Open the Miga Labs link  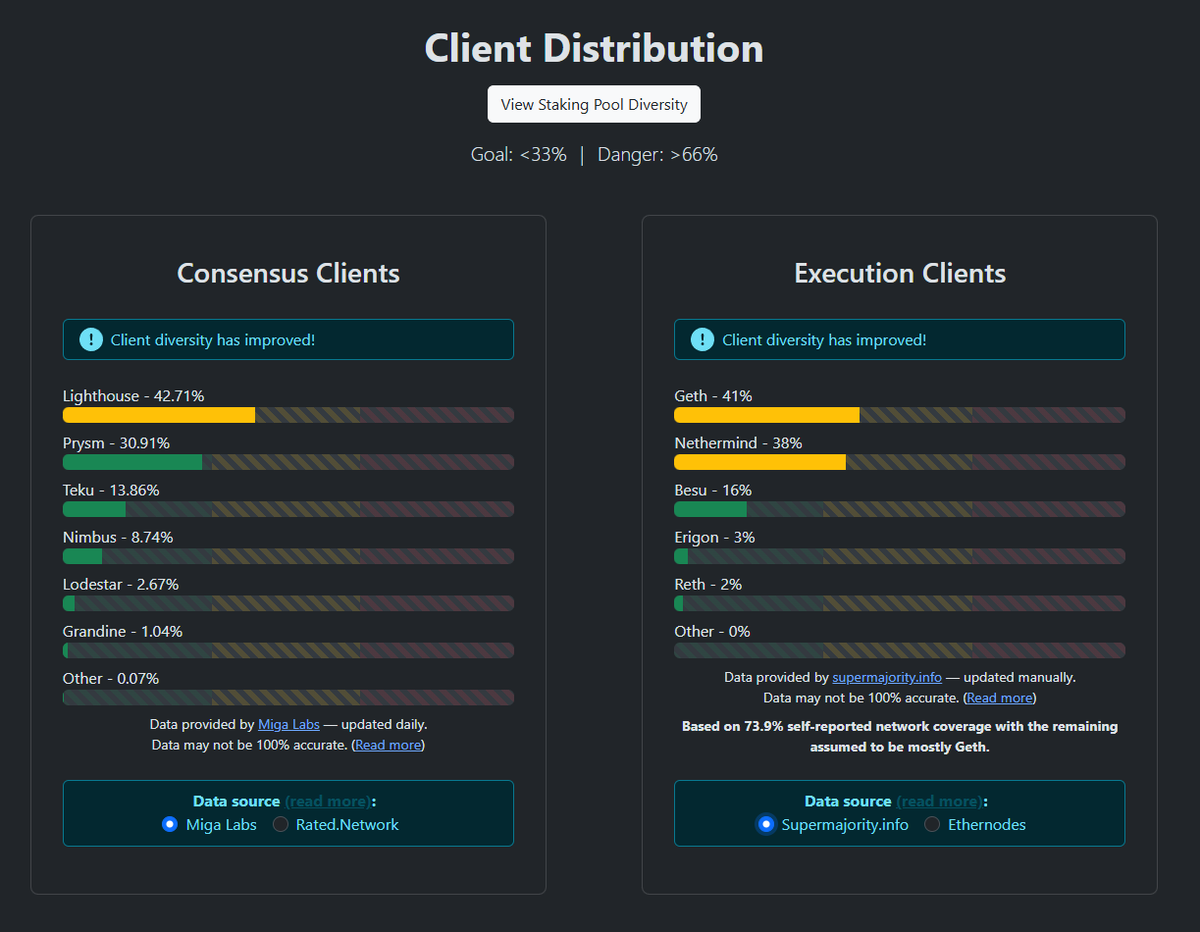tap(289, 724)
